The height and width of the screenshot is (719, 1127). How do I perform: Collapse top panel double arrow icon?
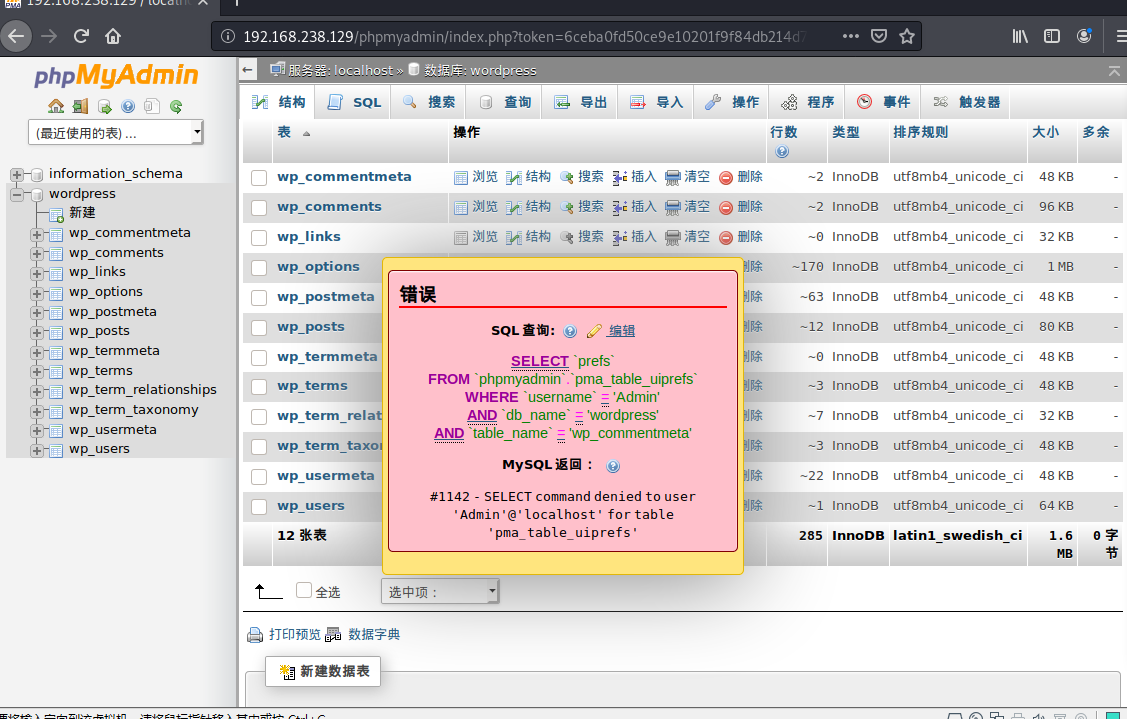pos(1113,70)
